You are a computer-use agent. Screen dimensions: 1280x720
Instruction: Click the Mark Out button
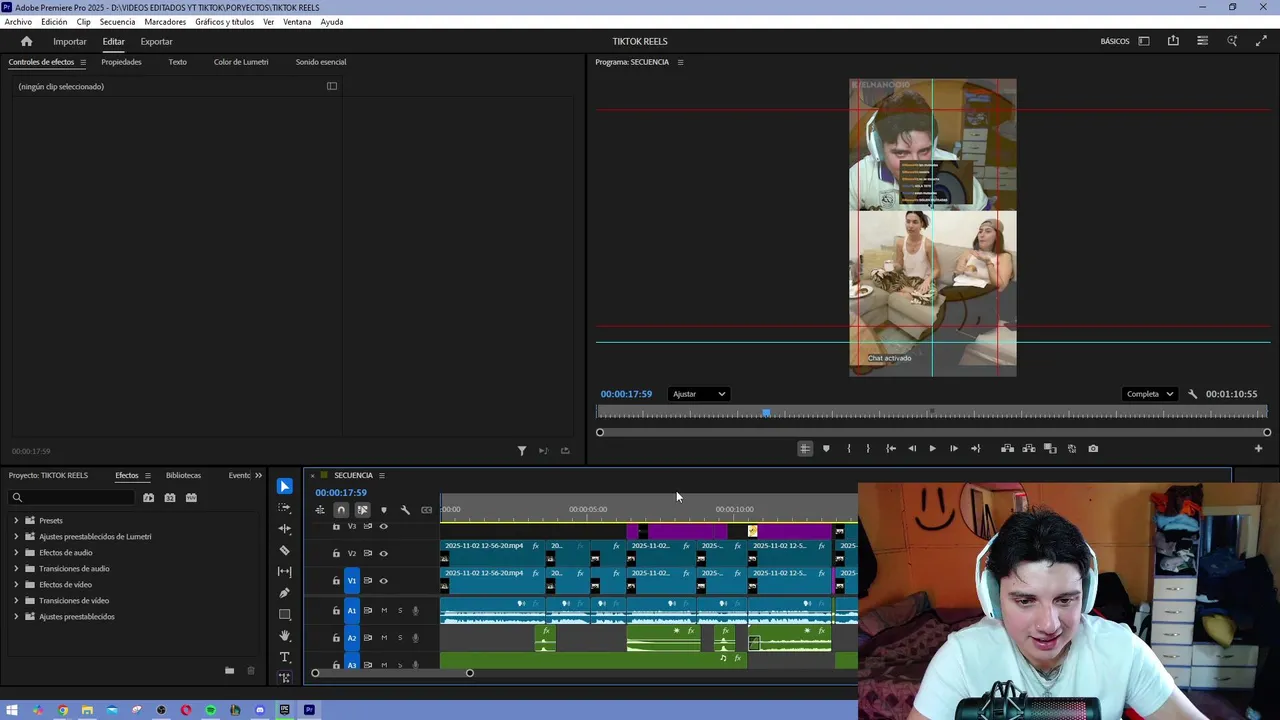[x=868, y=449]
